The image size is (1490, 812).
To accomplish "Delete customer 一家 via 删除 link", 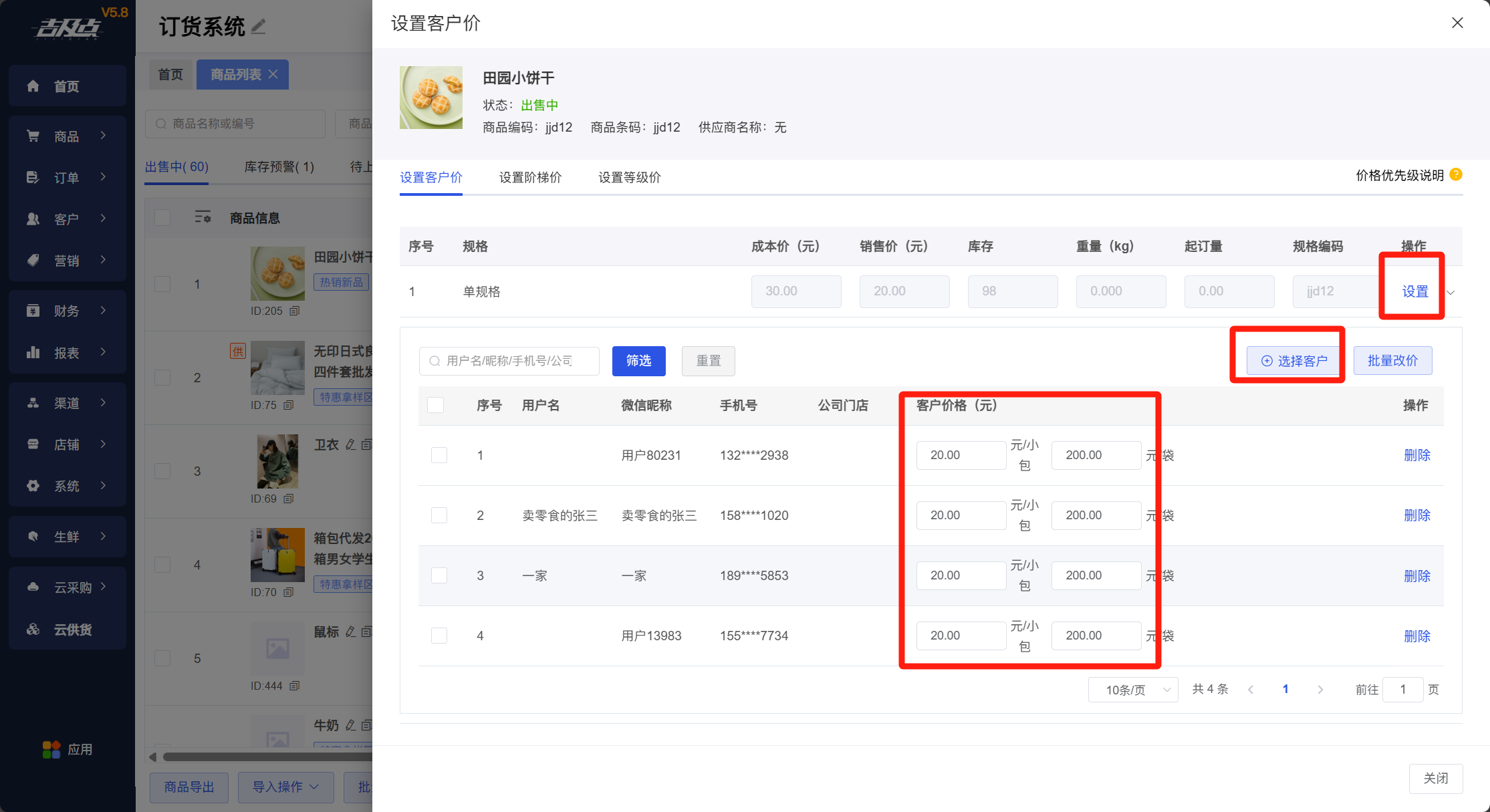I will tap(1416, 576).
